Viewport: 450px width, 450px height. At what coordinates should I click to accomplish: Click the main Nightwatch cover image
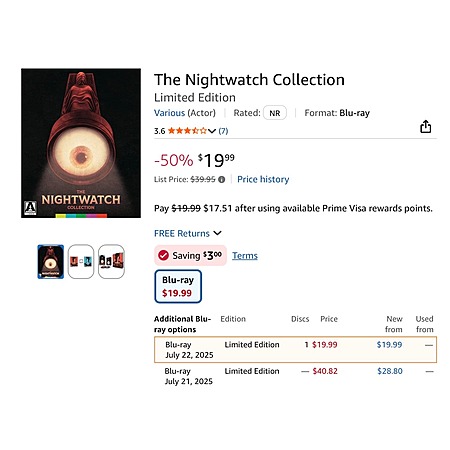81,143
